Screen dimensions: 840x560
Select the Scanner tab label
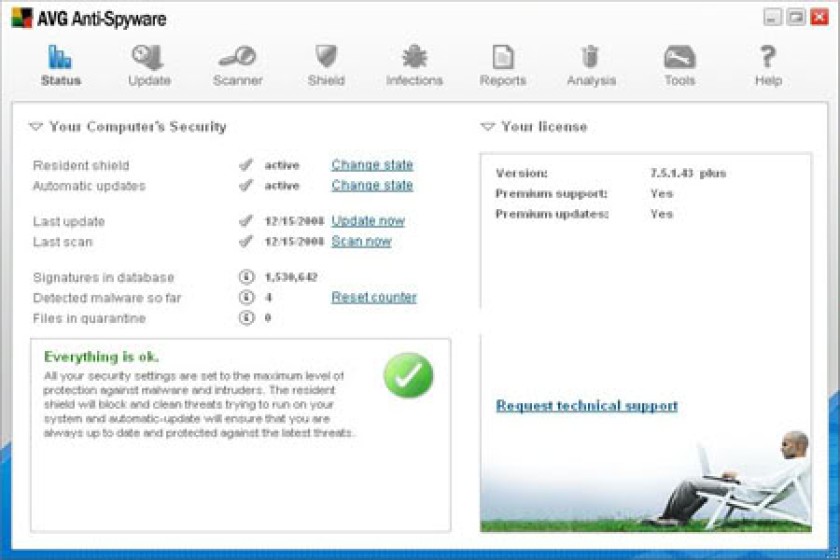click(238, 80)
